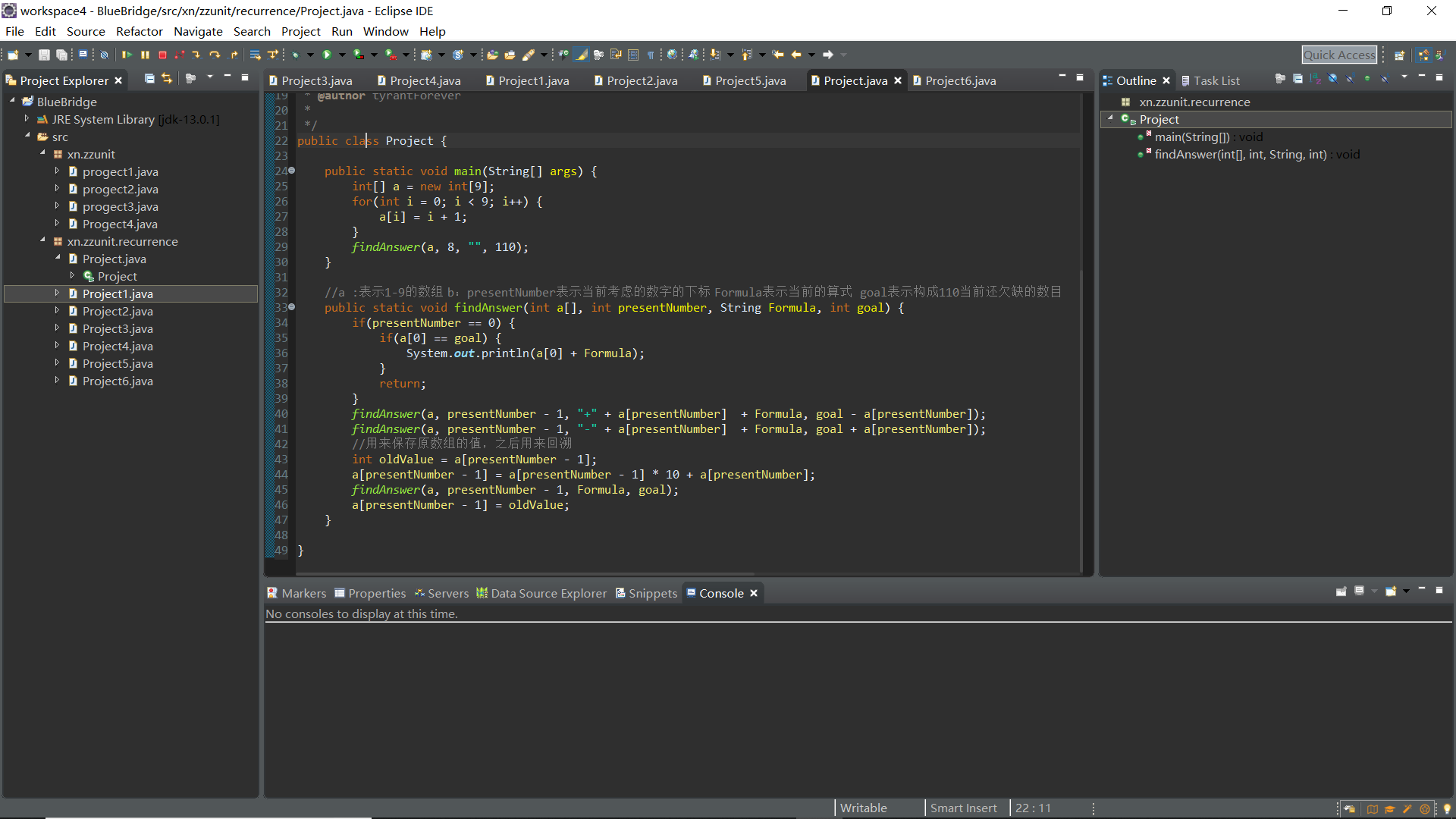Click Open Console icon in Console panel
Viewport: 1456px width, 819px height.
tap(1391, 591)
